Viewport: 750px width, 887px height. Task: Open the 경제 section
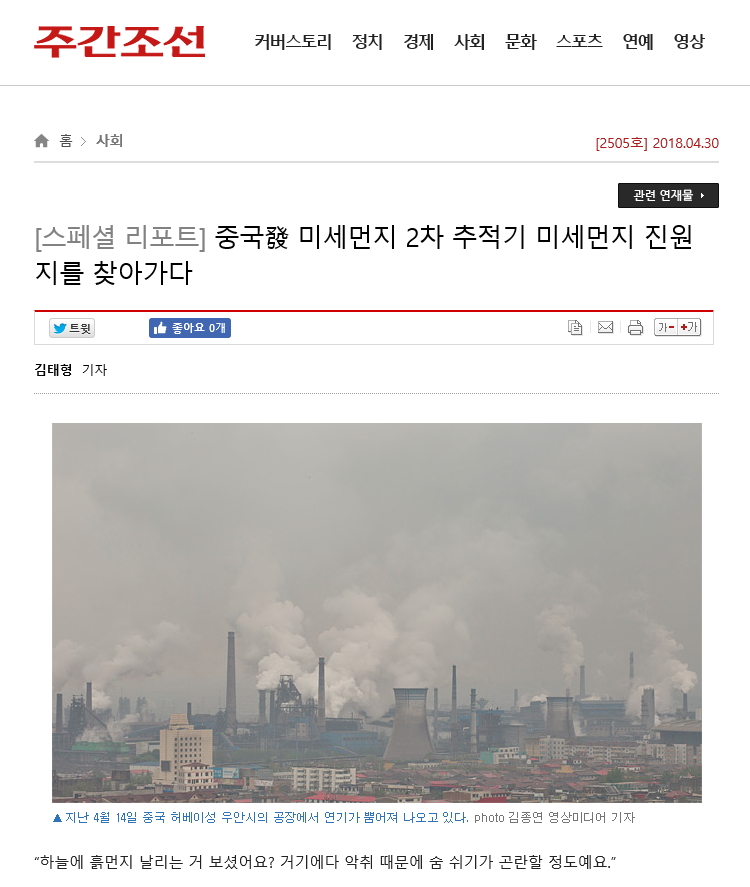click(419, 41)
